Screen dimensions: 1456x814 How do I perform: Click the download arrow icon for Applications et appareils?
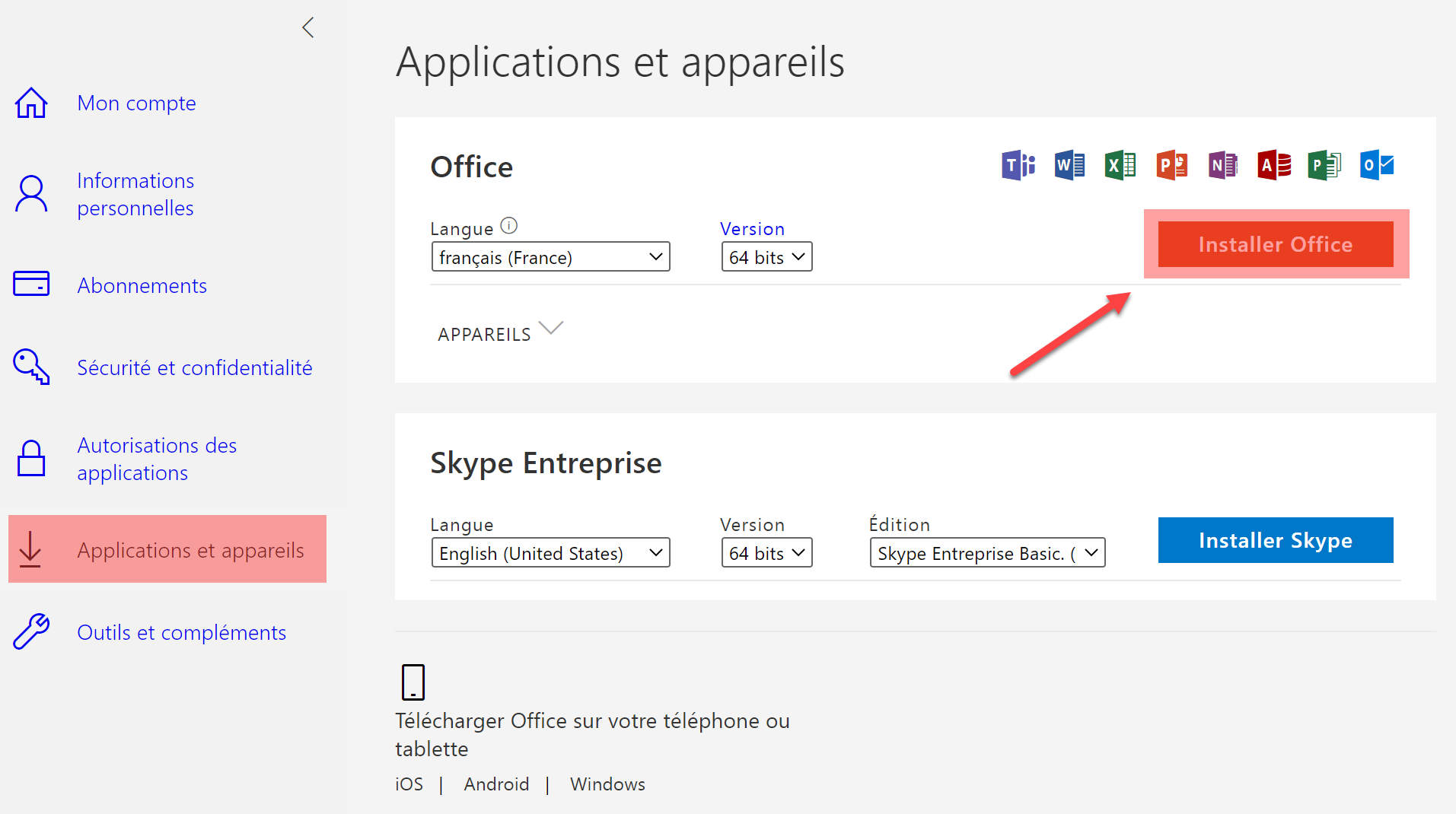[30, 549]
